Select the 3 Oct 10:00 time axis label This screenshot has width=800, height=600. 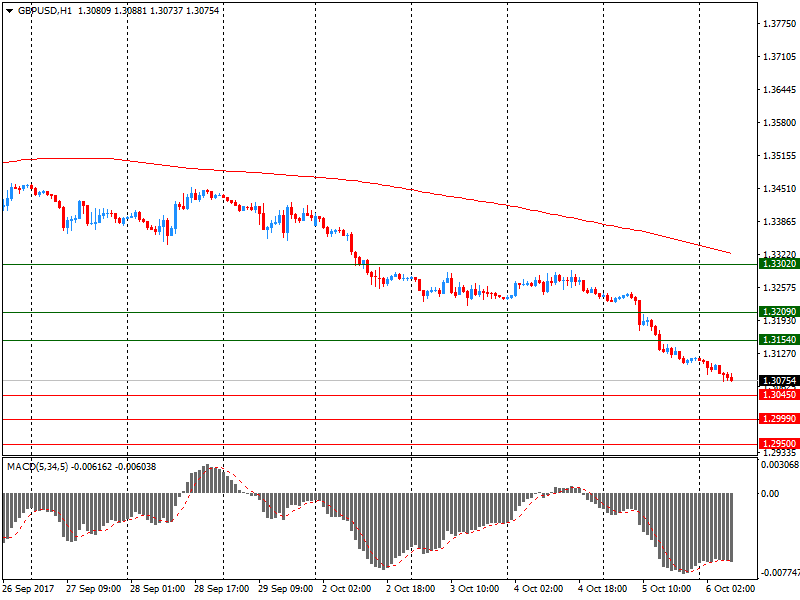point(474,589)
